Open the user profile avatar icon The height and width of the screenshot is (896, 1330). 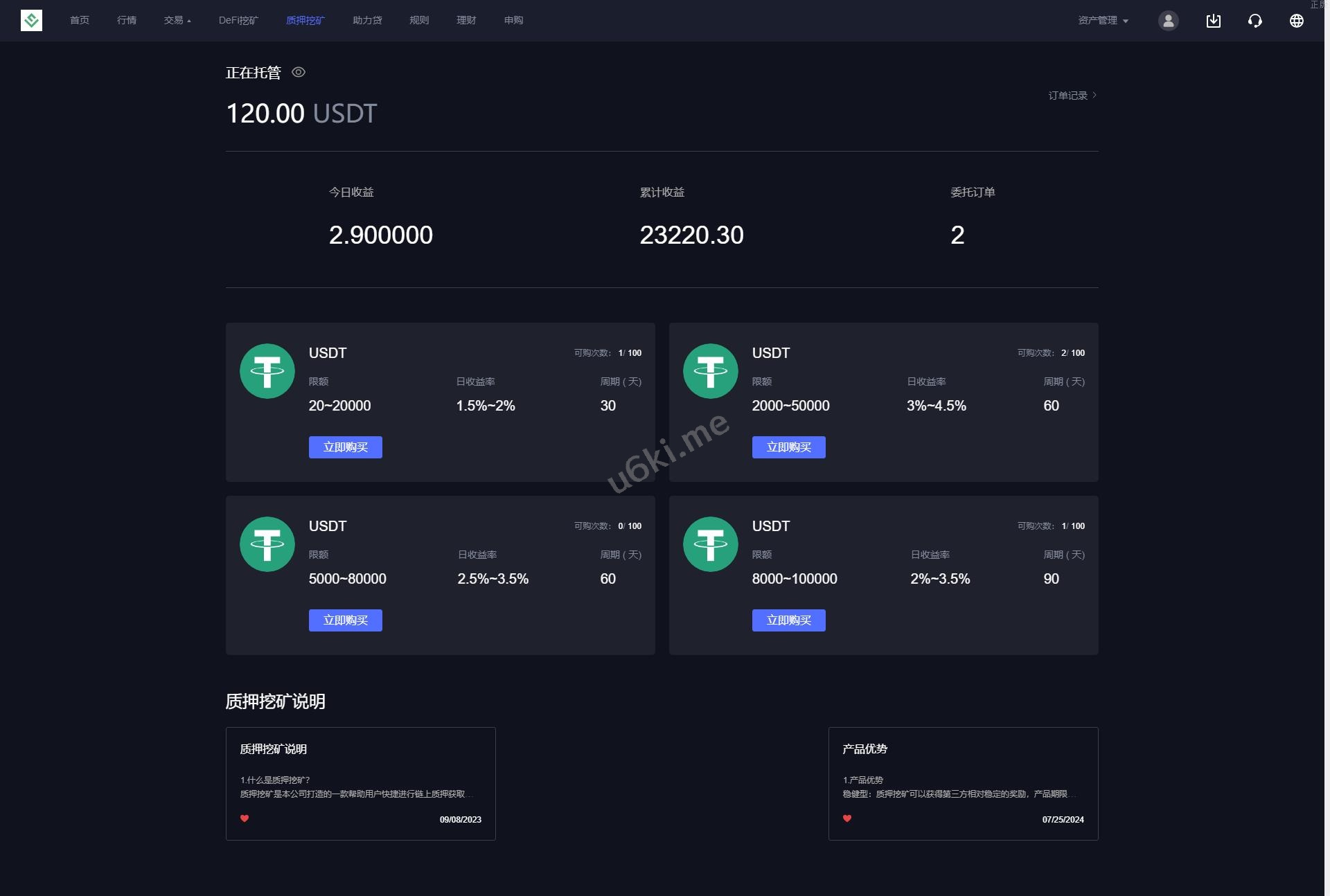coord(1168,21)
